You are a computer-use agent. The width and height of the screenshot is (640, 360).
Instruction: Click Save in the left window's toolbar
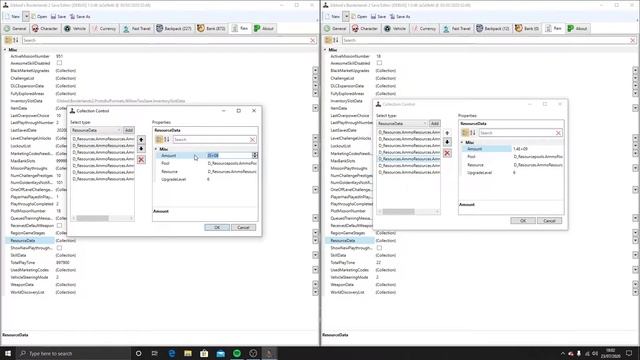coord(58,17)
